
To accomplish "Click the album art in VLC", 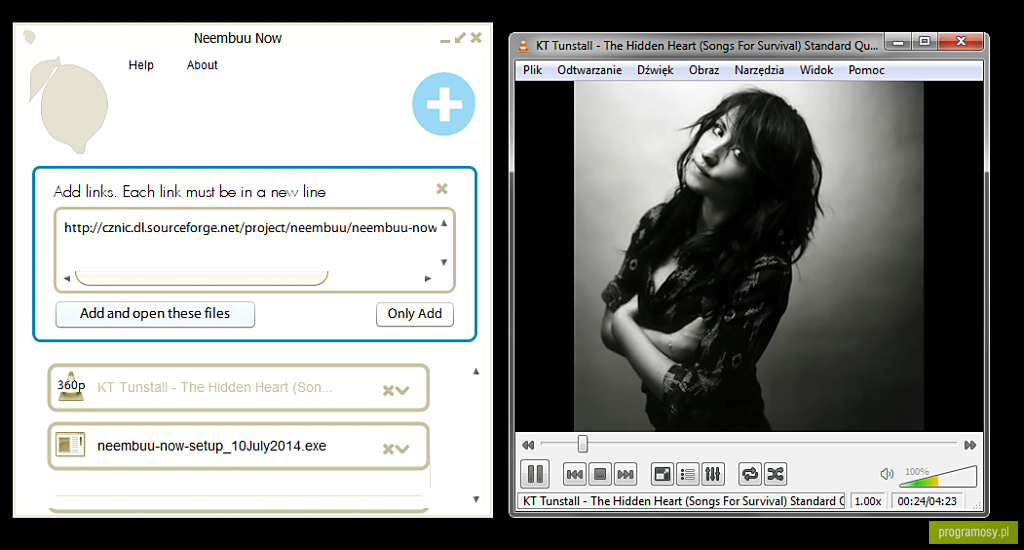I will point(748,256).
